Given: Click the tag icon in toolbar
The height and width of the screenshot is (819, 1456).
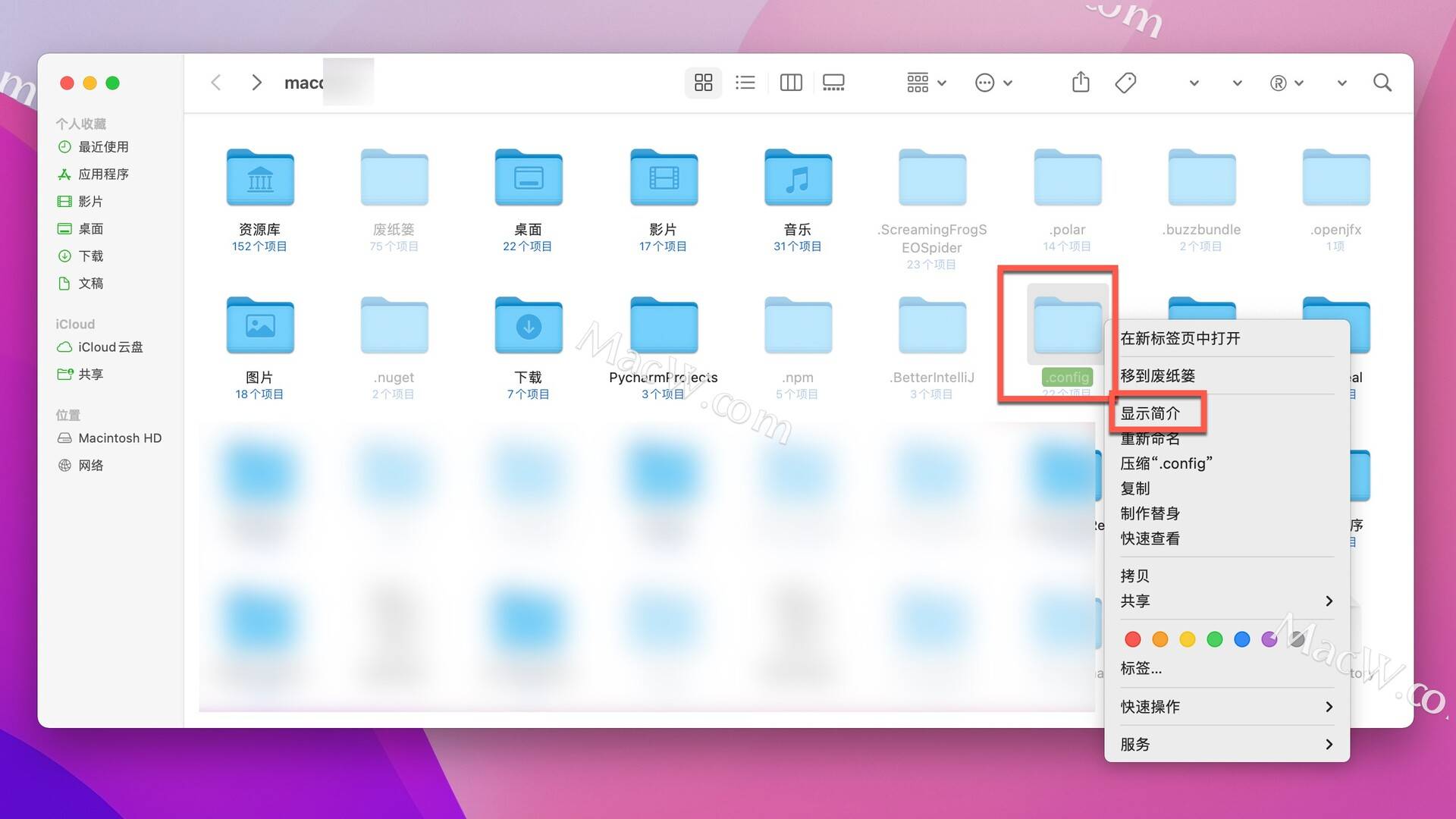Looking at the screenshot, I should point(1125,82).
